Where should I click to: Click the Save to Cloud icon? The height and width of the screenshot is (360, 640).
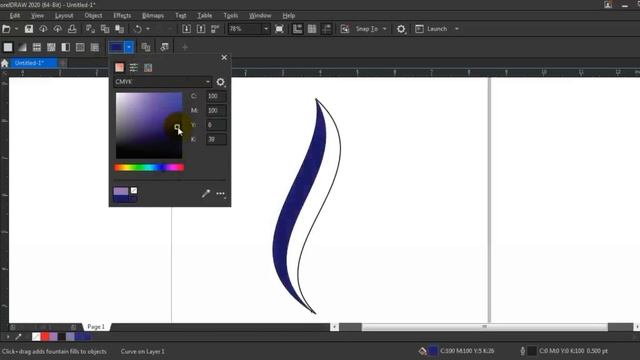click(x=58, y=29)
